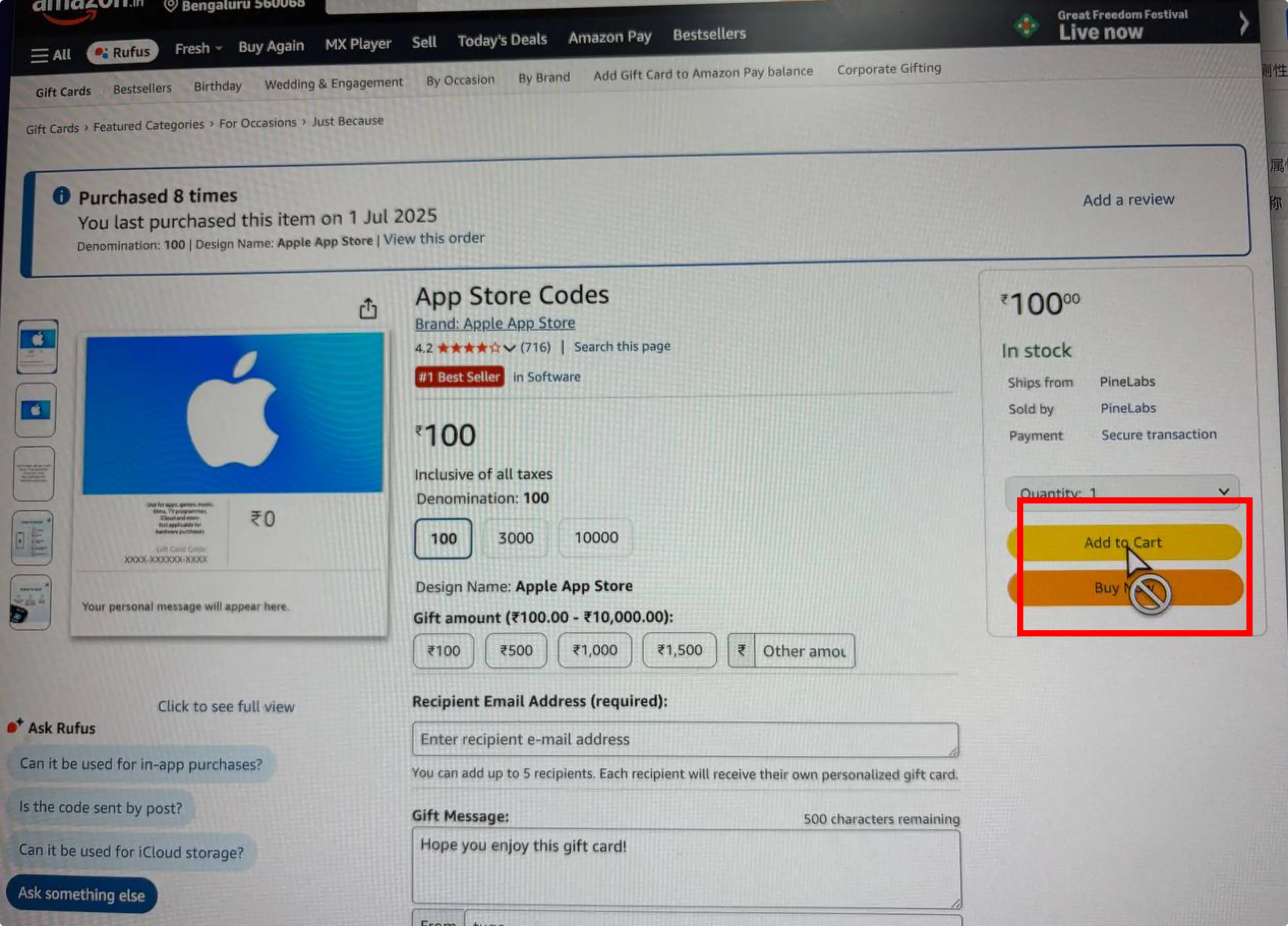The height and width of the screenshot is (926, 1288).
Task: Click Just Because breadcrumb
Action: point(347,121)
